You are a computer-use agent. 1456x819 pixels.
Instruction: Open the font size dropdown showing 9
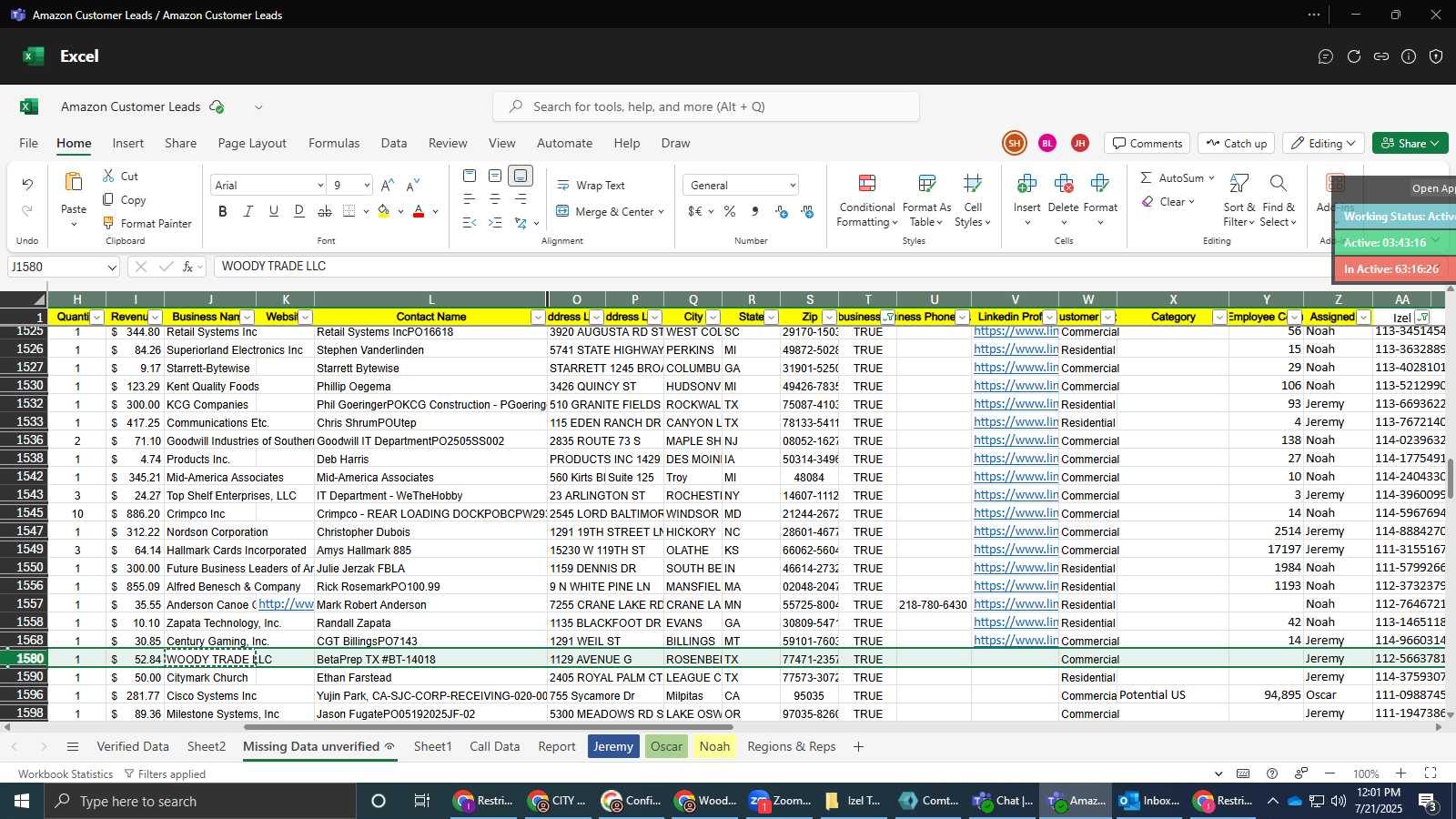(x=367, y=186)
